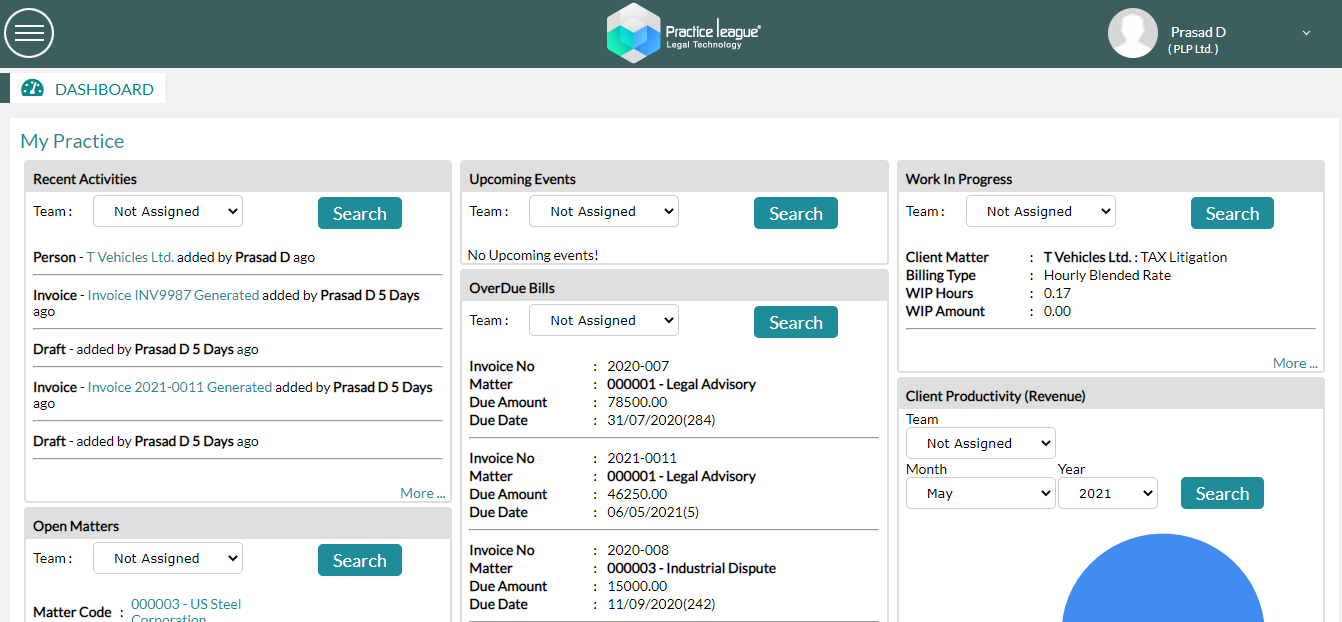Click Search in Open Matters panel
Viewport: 1342px width, 622px height.
pos(359,560)
